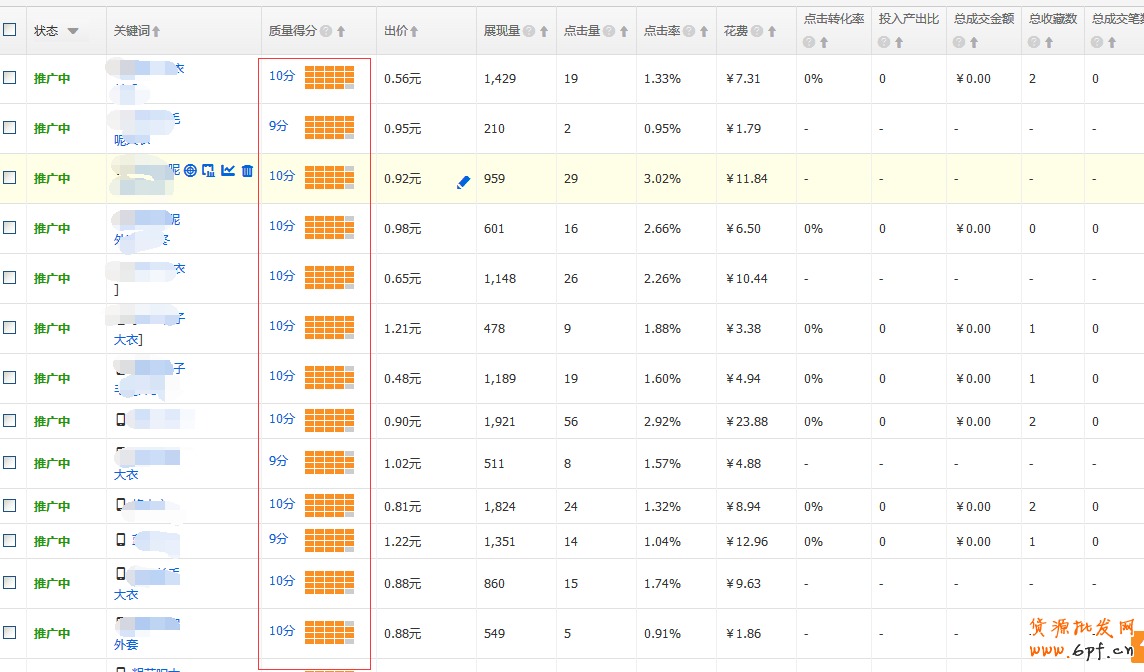
Task: Select the checkbox in the row with 0.92元 bid
Action: (x=10, y=178)
